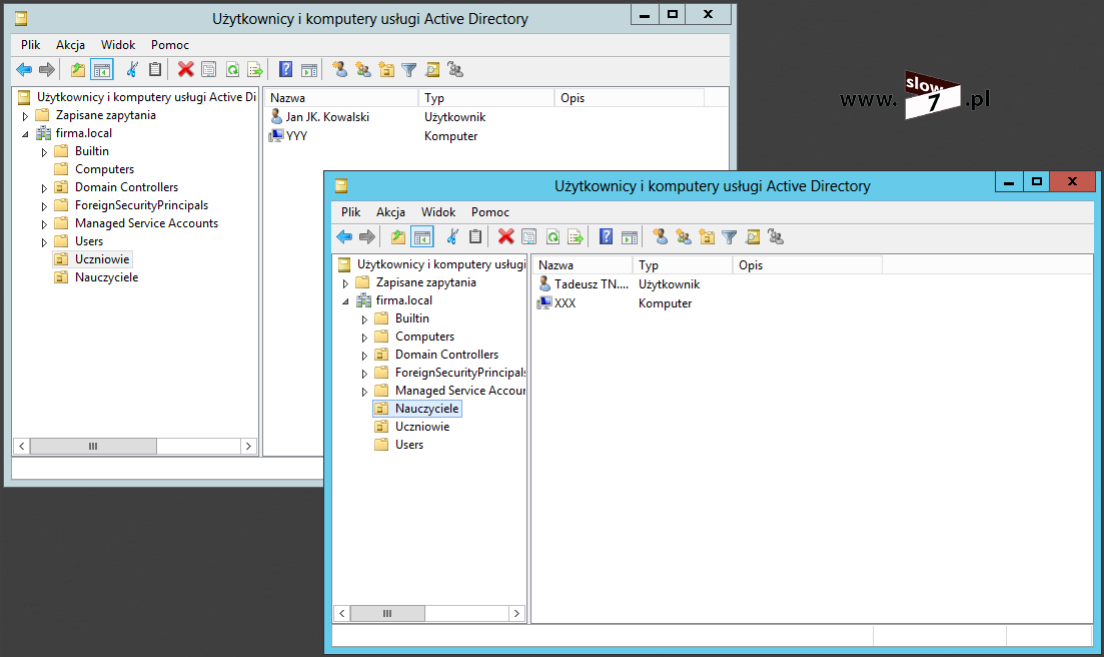Image resolution: width=1104 pixels, height=657 pixels.
Task: Expand Domain Controllers node in front window
Action: click(x=365, y=355)
